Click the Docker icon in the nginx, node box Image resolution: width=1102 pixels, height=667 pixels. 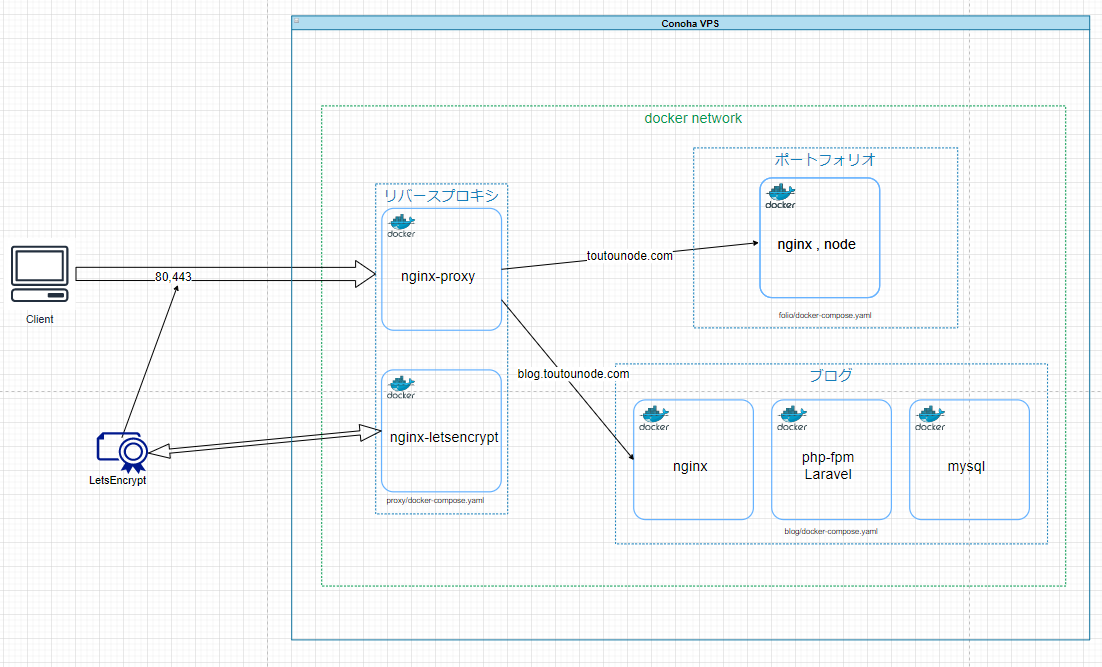click(780, 195)
